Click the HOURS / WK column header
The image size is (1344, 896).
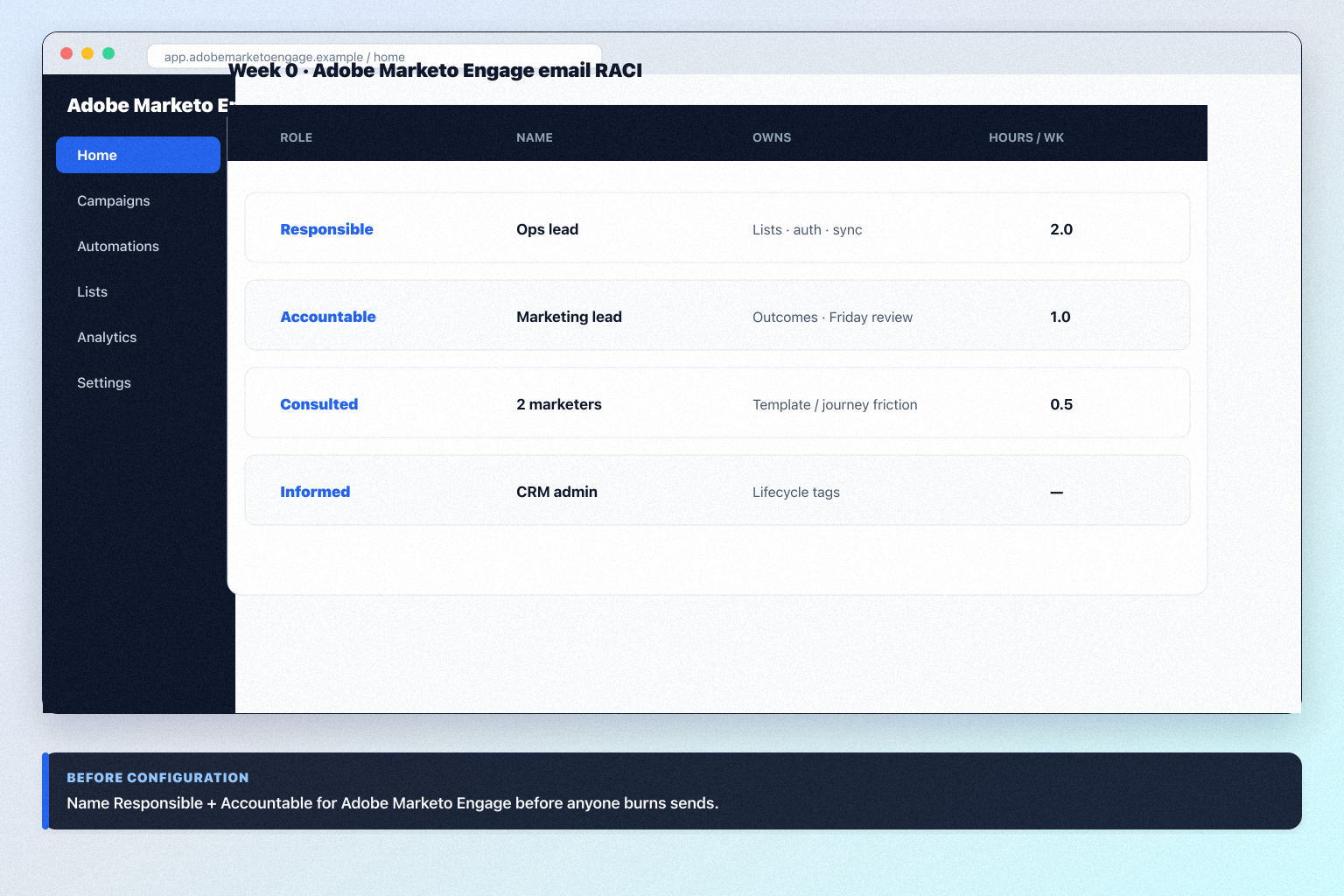pyautogui.click(x=1026, y=137)
